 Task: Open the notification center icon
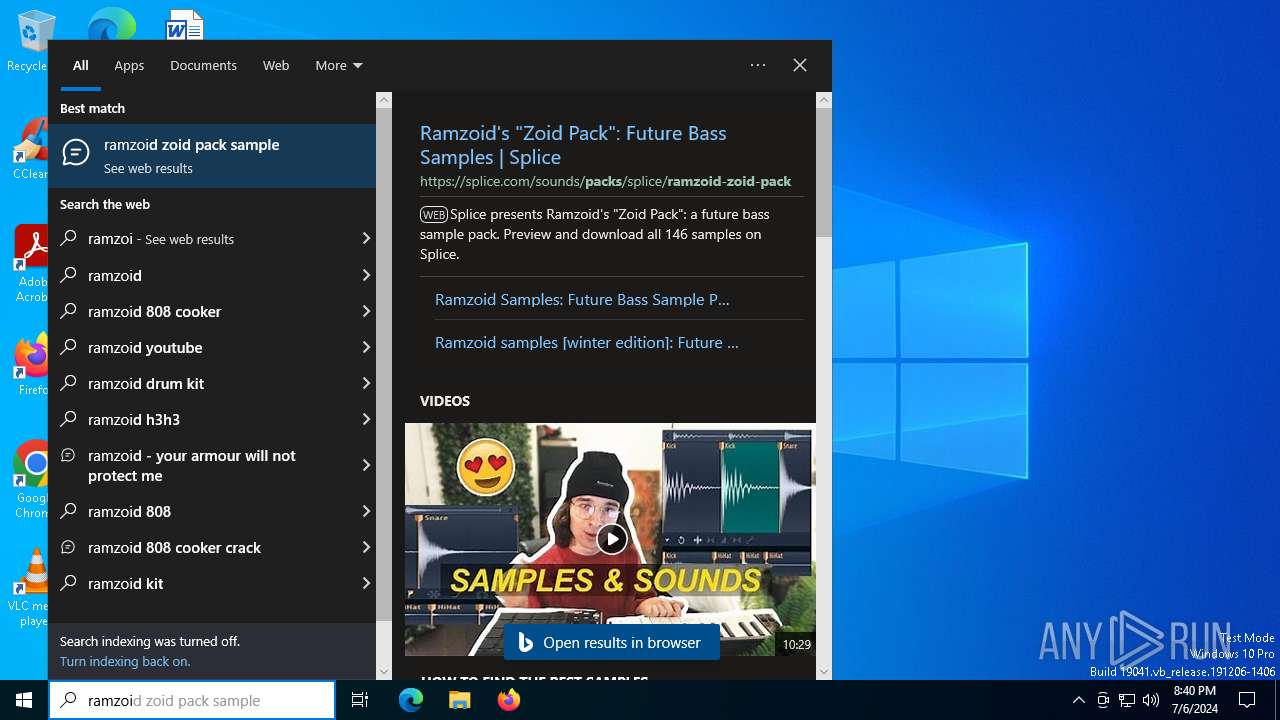(x=1247, y=700)
